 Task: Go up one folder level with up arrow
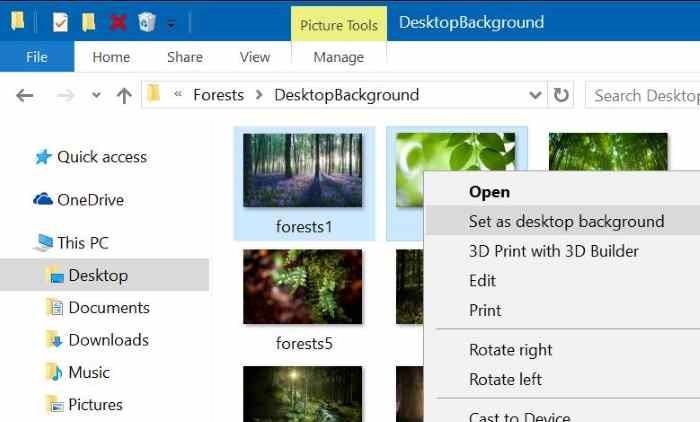pyautogui.click(x=124, y=95)
